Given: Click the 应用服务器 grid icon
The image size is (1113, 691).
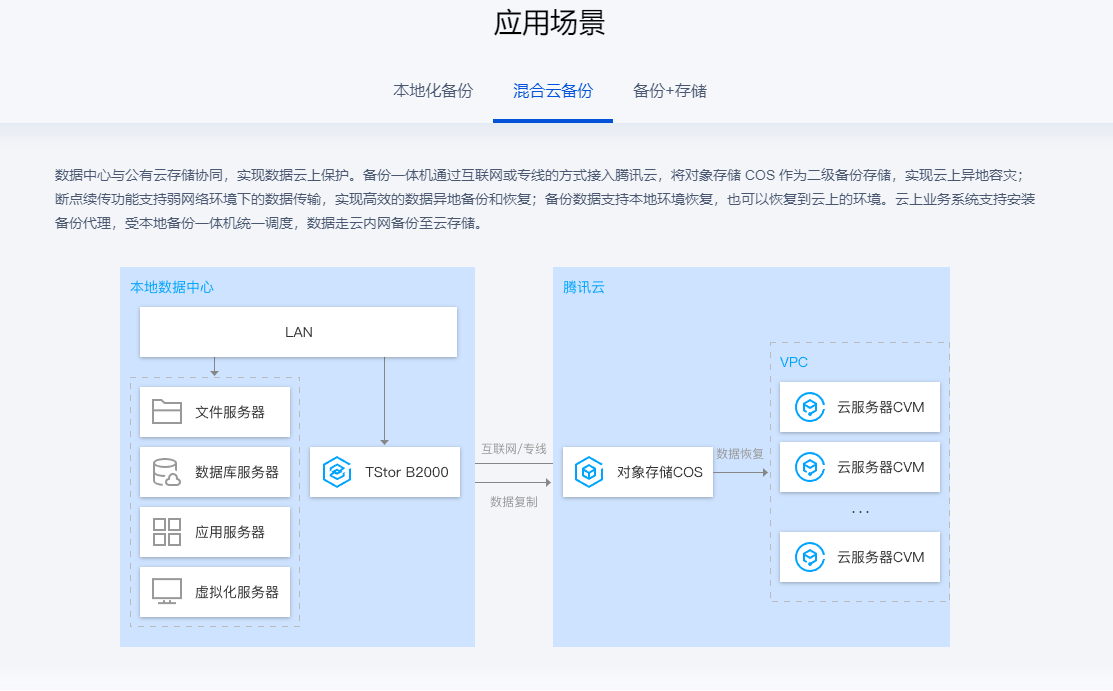Looking at the screenshot, I should click(167, 532).
